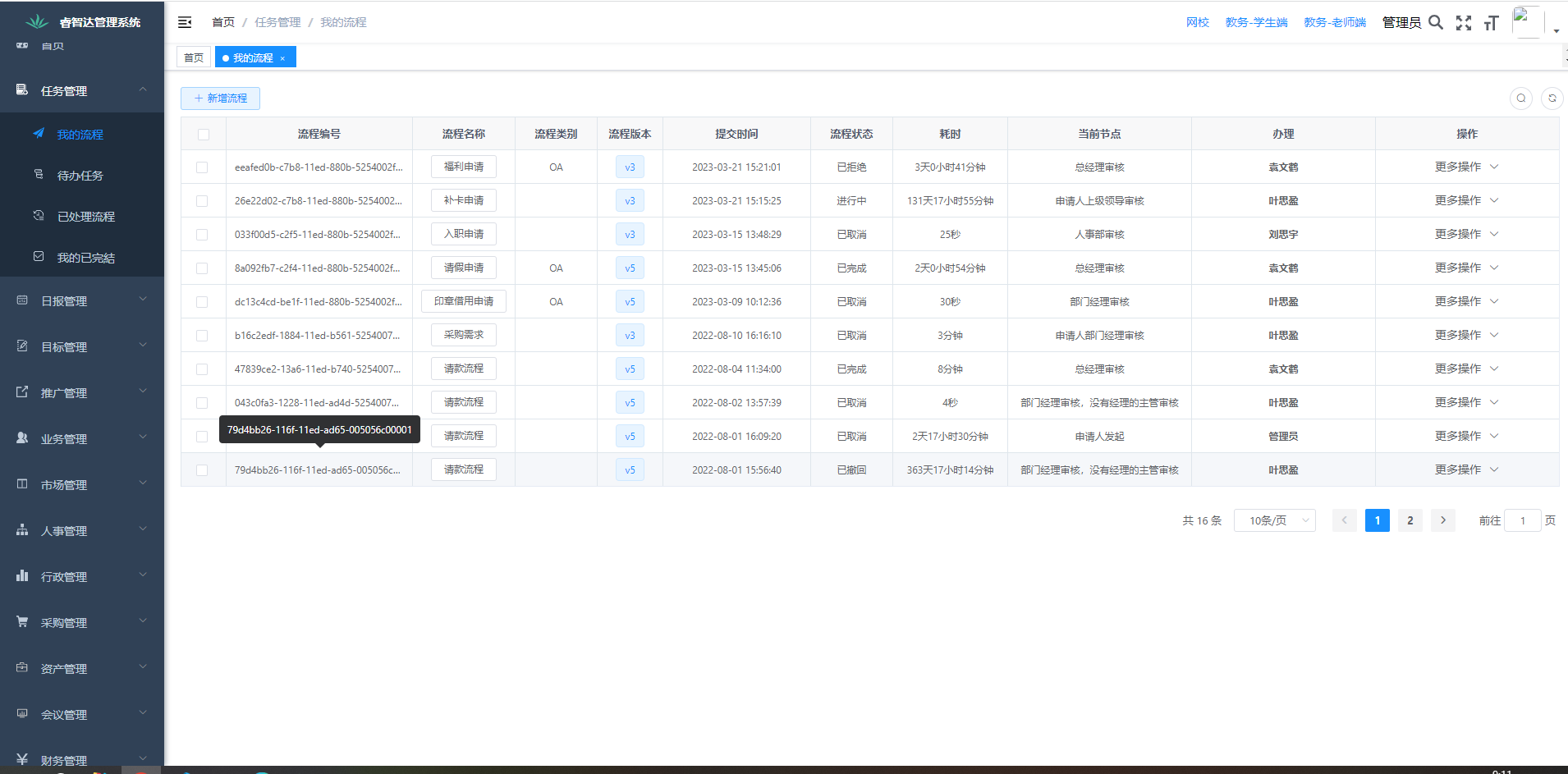Click the 睿智达管理系统 logo
The width and height of the screenshot is (1568, 774).
(x=37, y=21)
